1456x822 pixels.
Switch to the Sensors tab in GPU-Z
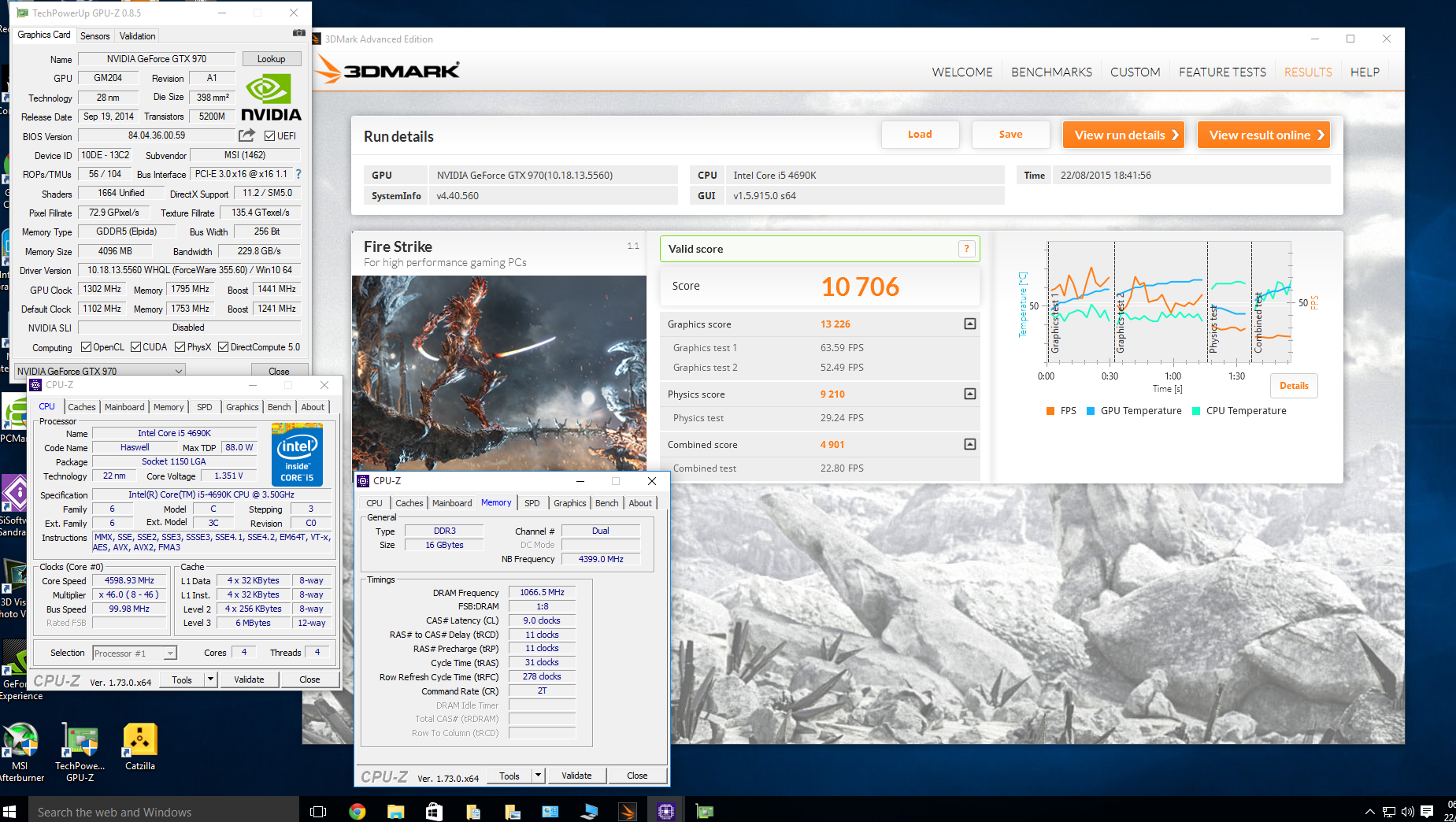click(95, 35)
